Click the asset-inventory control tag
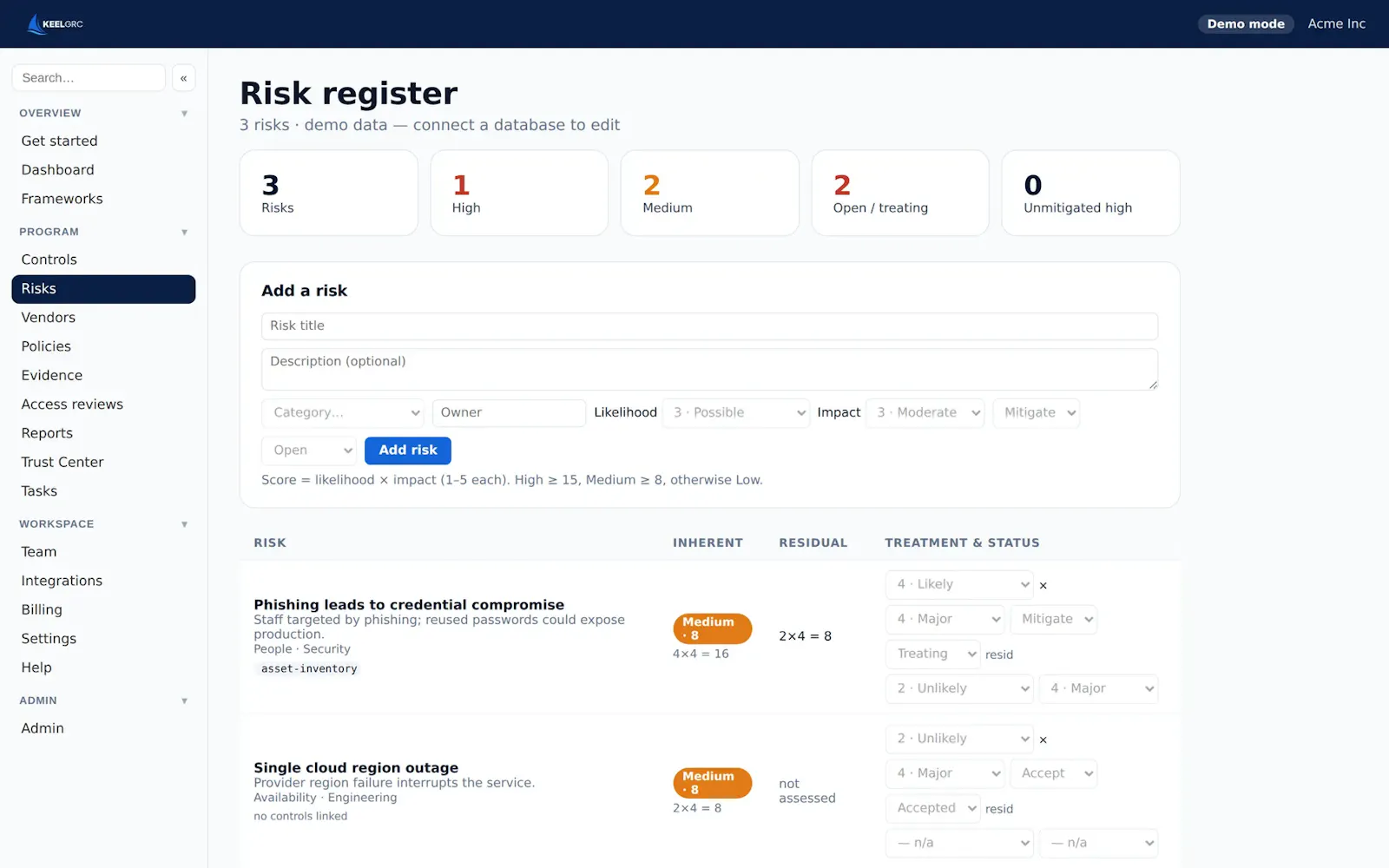 (308, 669)
